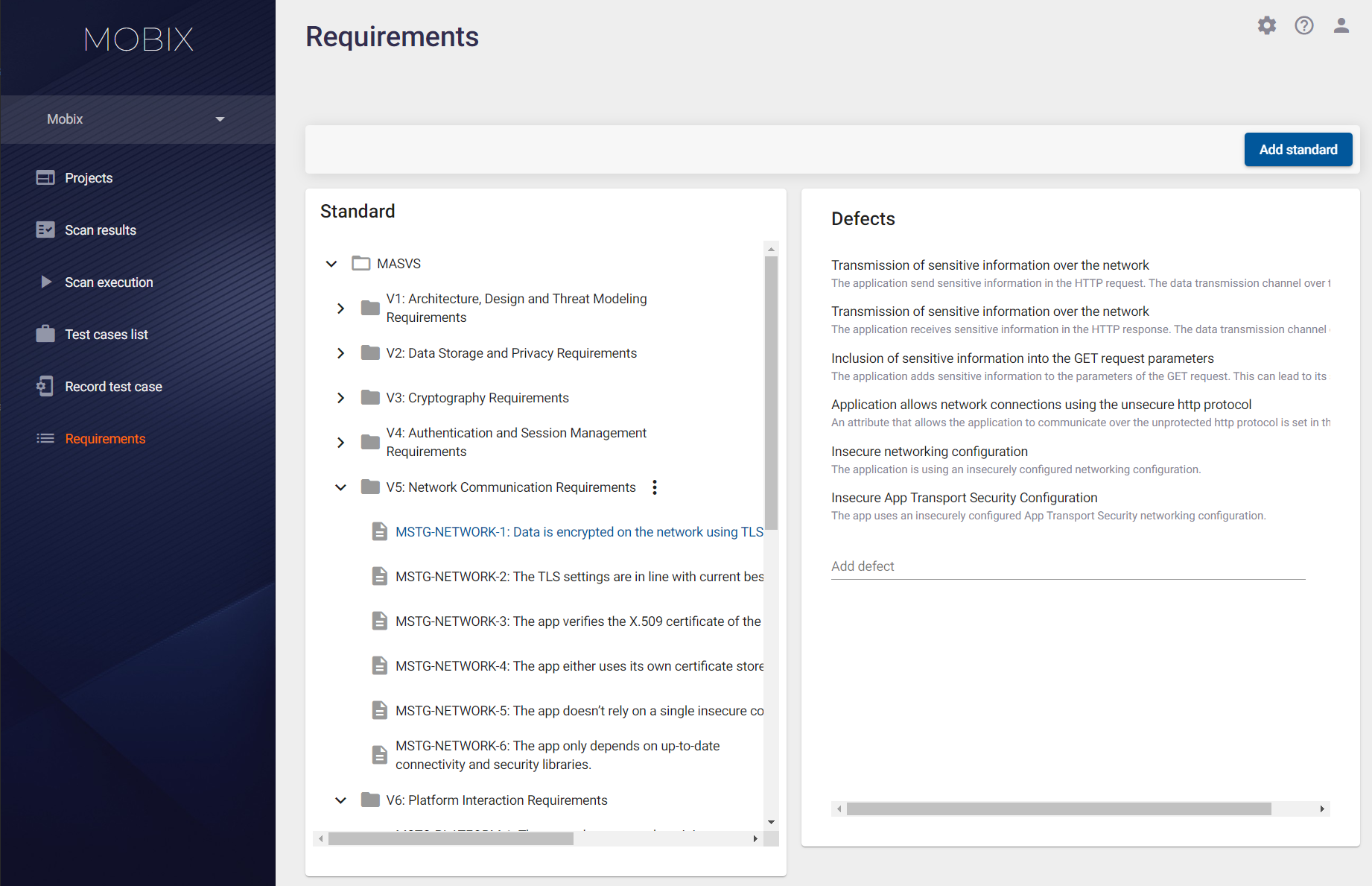Expand V4 Authentication and Session Management

coord(340,442)
